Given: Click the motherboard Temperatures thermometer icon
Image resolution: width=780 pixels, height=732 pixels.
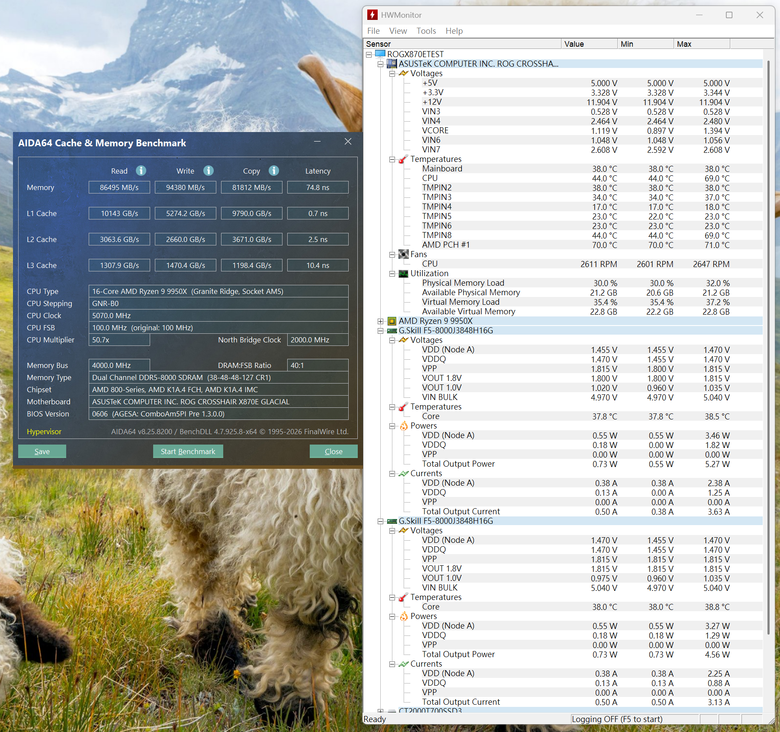Looking at the screenshot, I should pos(403,159).
